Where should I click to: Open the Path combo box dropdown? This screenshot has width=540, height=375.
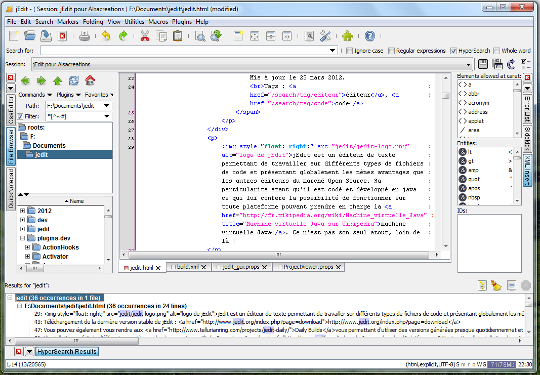(107, 106)
